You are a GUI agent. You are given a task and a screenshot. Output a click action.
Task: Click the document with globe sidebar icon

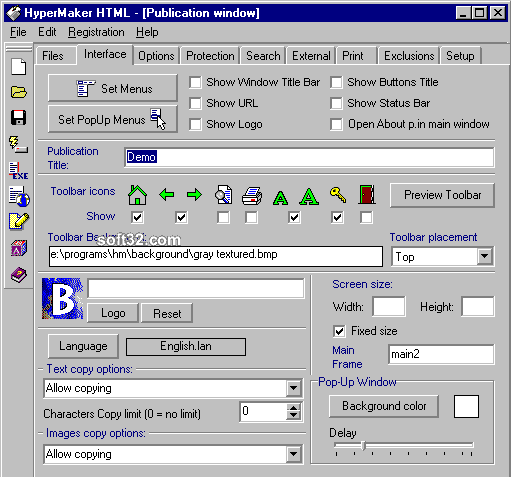tap(19, 196)
